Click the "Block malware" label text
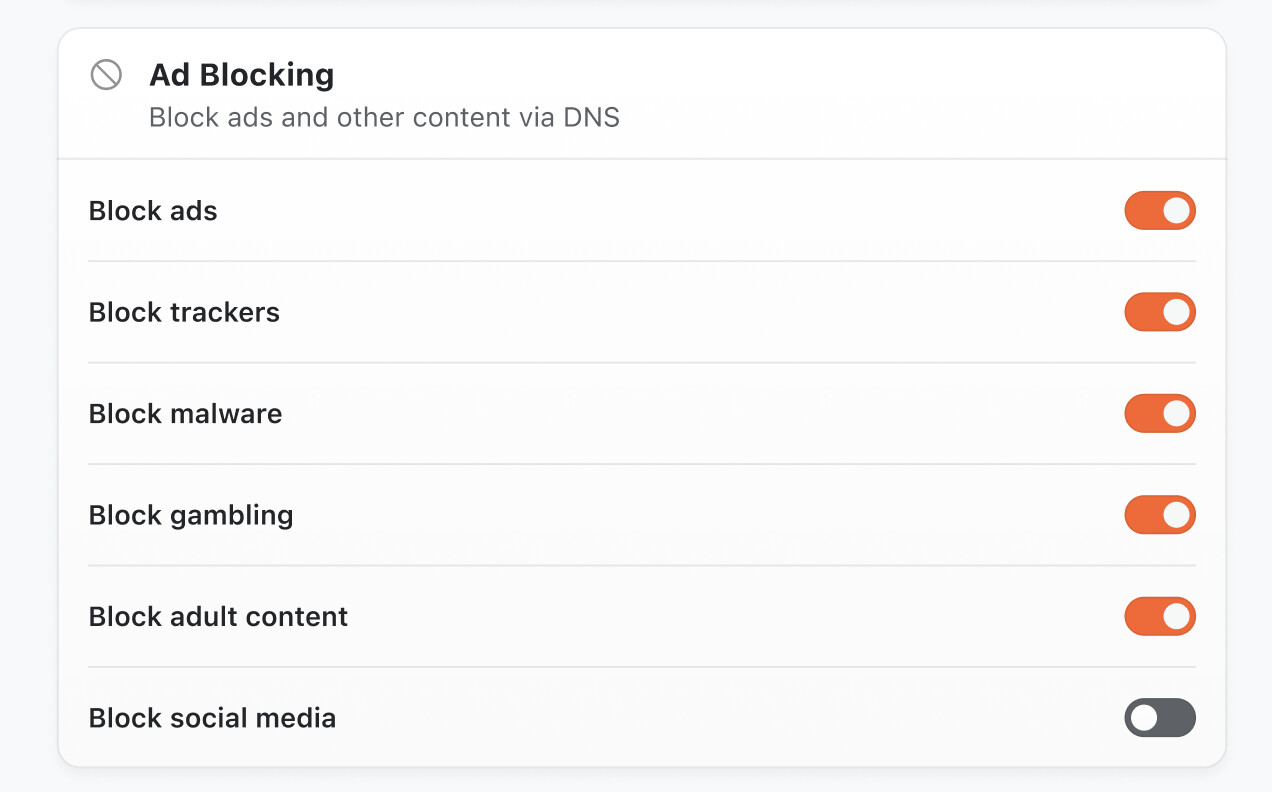This screenshot has height=792, width=1272. pyautogui.click(x=185, y=414)
